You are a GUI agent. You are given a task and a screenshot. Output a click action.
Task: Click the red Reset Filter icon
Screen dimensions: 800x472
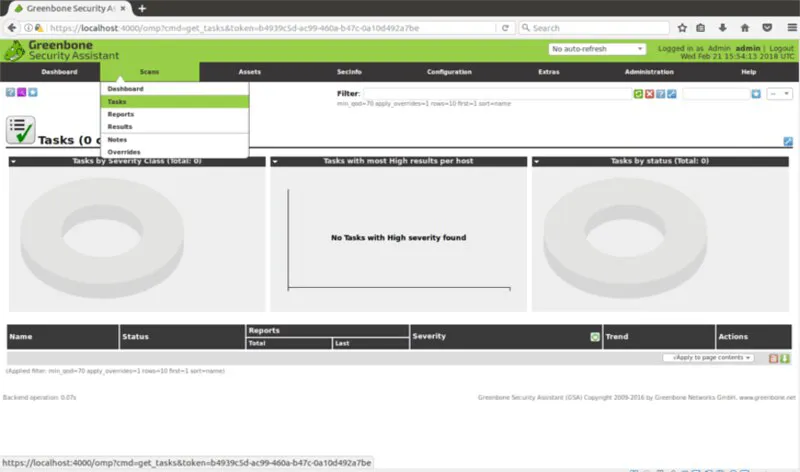point(649,94)
